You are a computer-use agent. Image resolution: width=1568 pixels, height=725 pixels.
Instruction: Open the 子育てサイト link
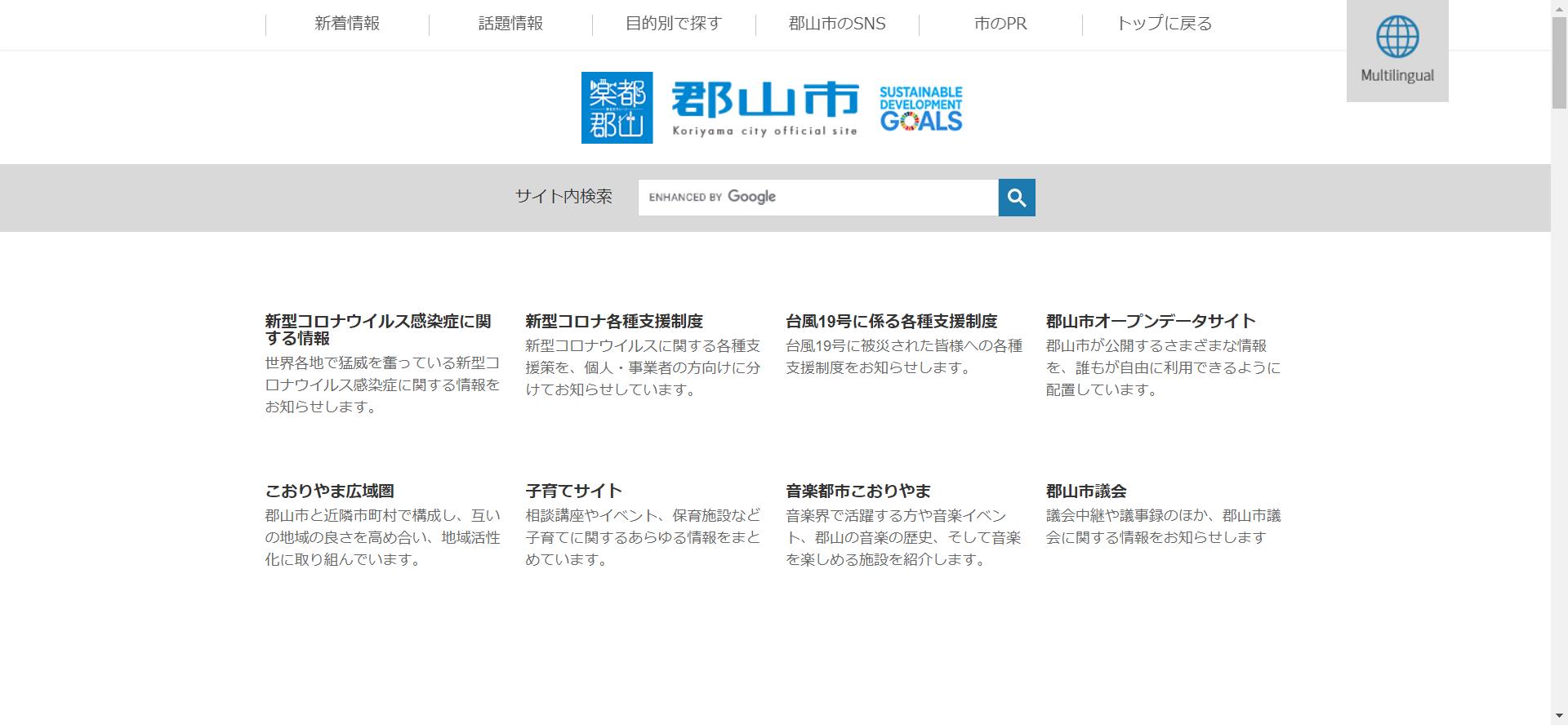[x=573, y=491]
